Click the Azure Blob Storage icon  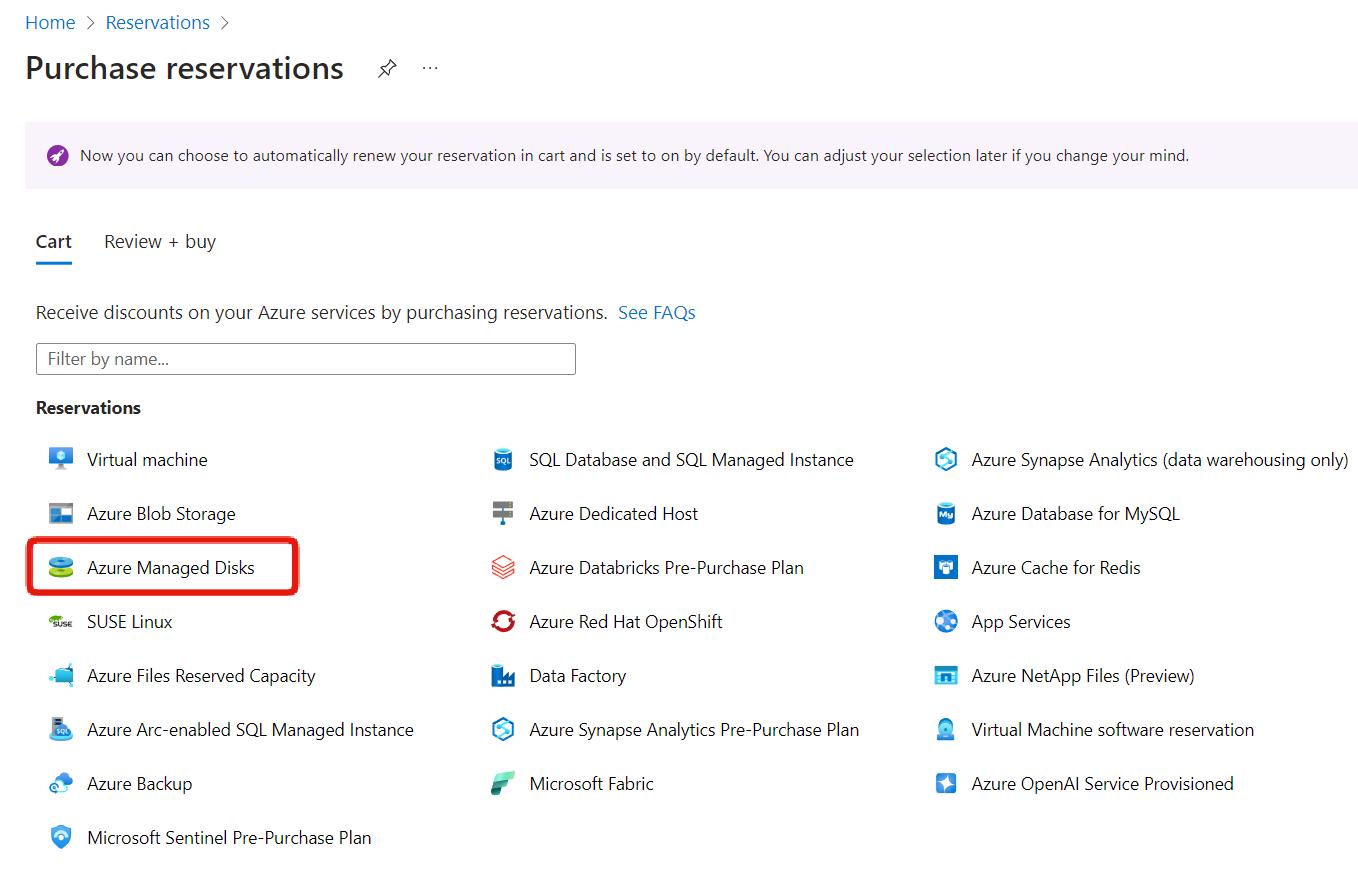point(61,513)
